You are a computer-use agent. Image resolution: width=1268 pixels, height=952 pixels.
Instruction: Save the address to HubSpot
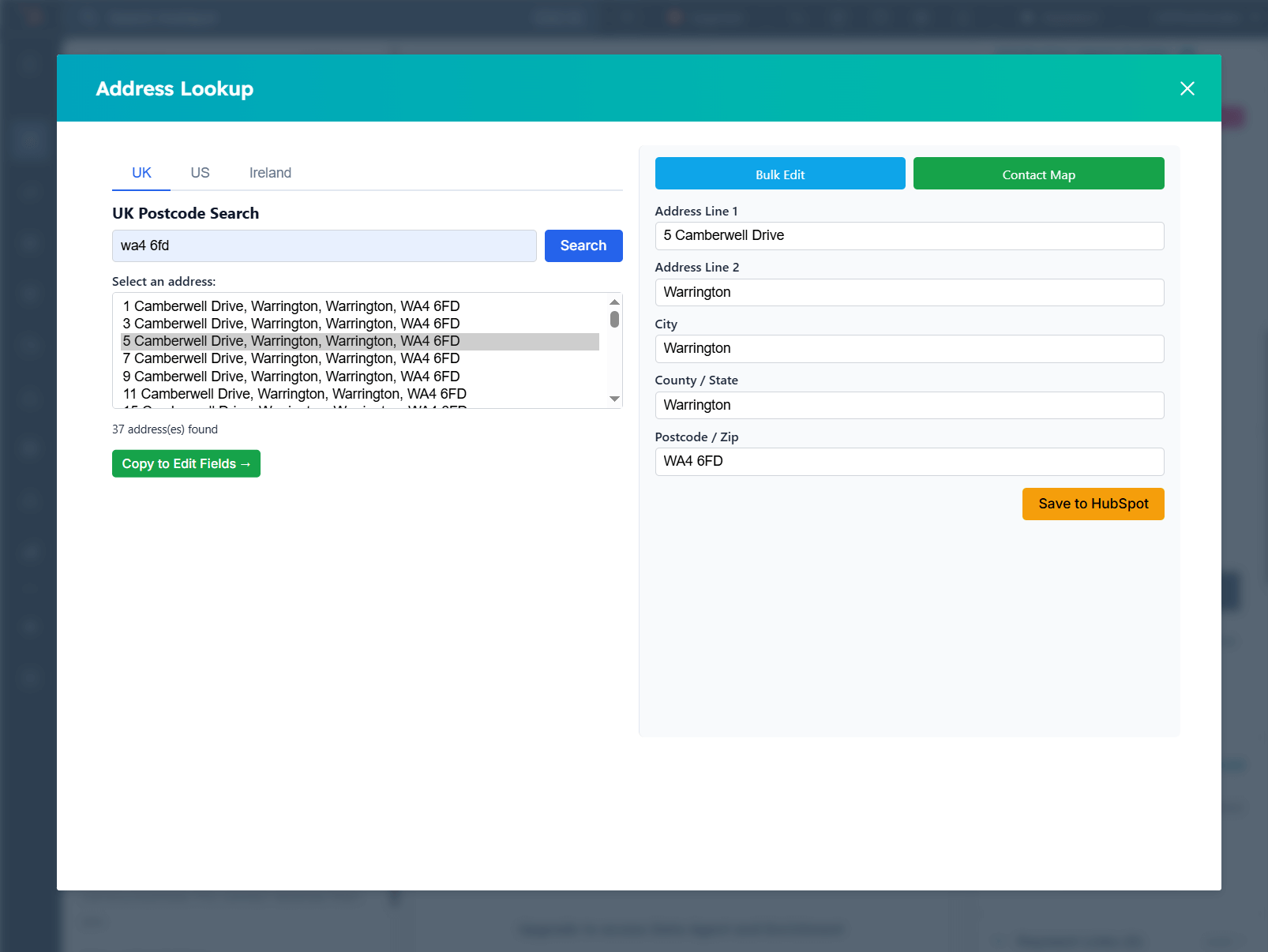click(1093, 504)
